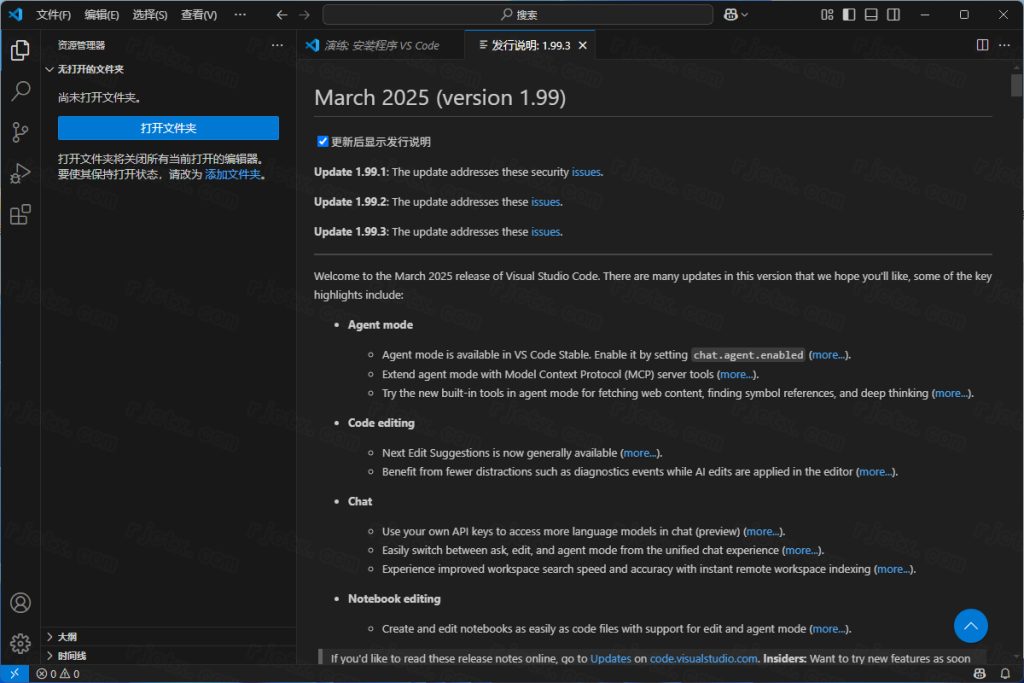Click the March 2025 (version 1.99) heading
This screenshot has width=1024, height=683.
point(440,98)
